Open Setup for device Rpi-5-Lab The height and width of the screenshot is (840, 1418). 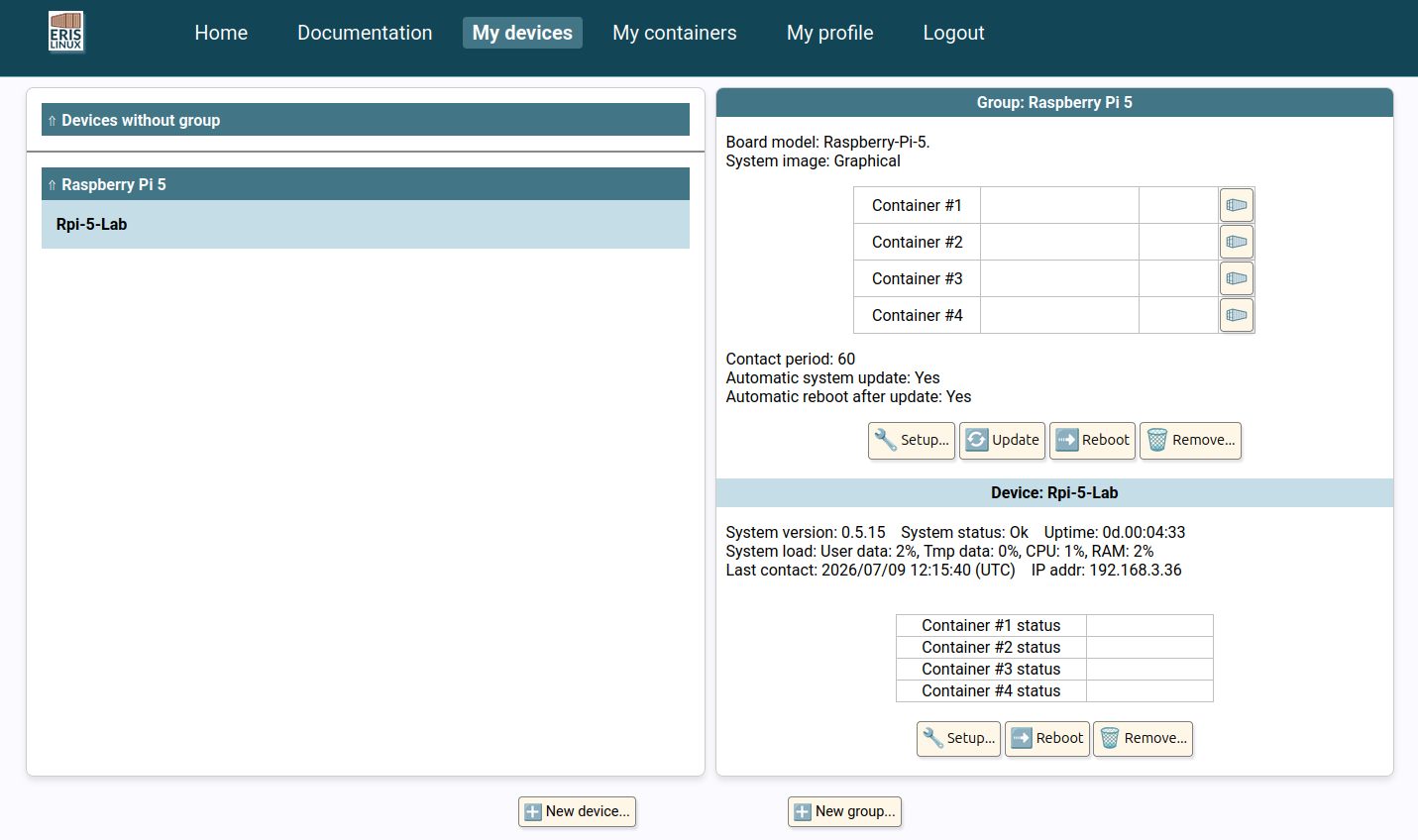pos(958,739)
